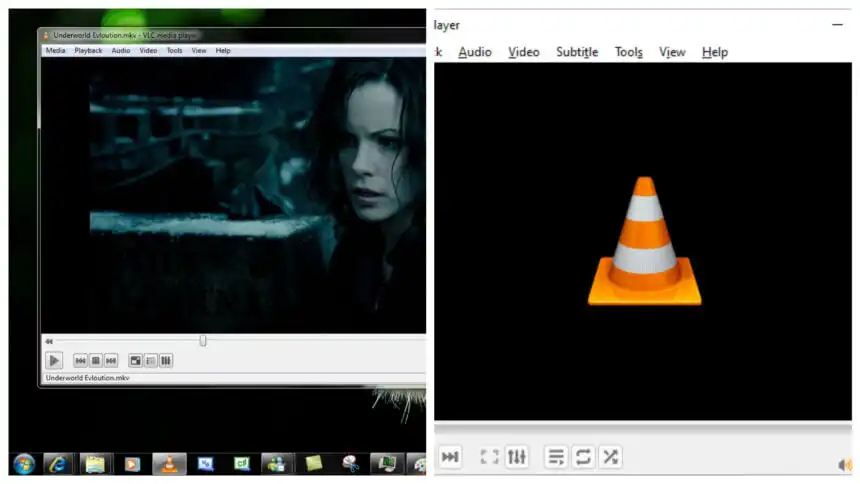Skip to next media in Underworld window
Image resolution: width=860 pixels, height=484 pixels.
point(111,361)
